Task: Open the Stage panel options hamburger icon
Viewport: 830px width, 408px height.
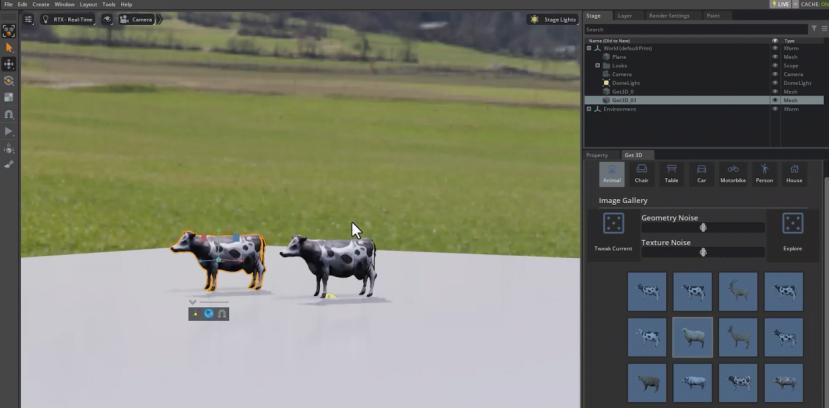Action: pyautogui.click(x=824, y=29)
